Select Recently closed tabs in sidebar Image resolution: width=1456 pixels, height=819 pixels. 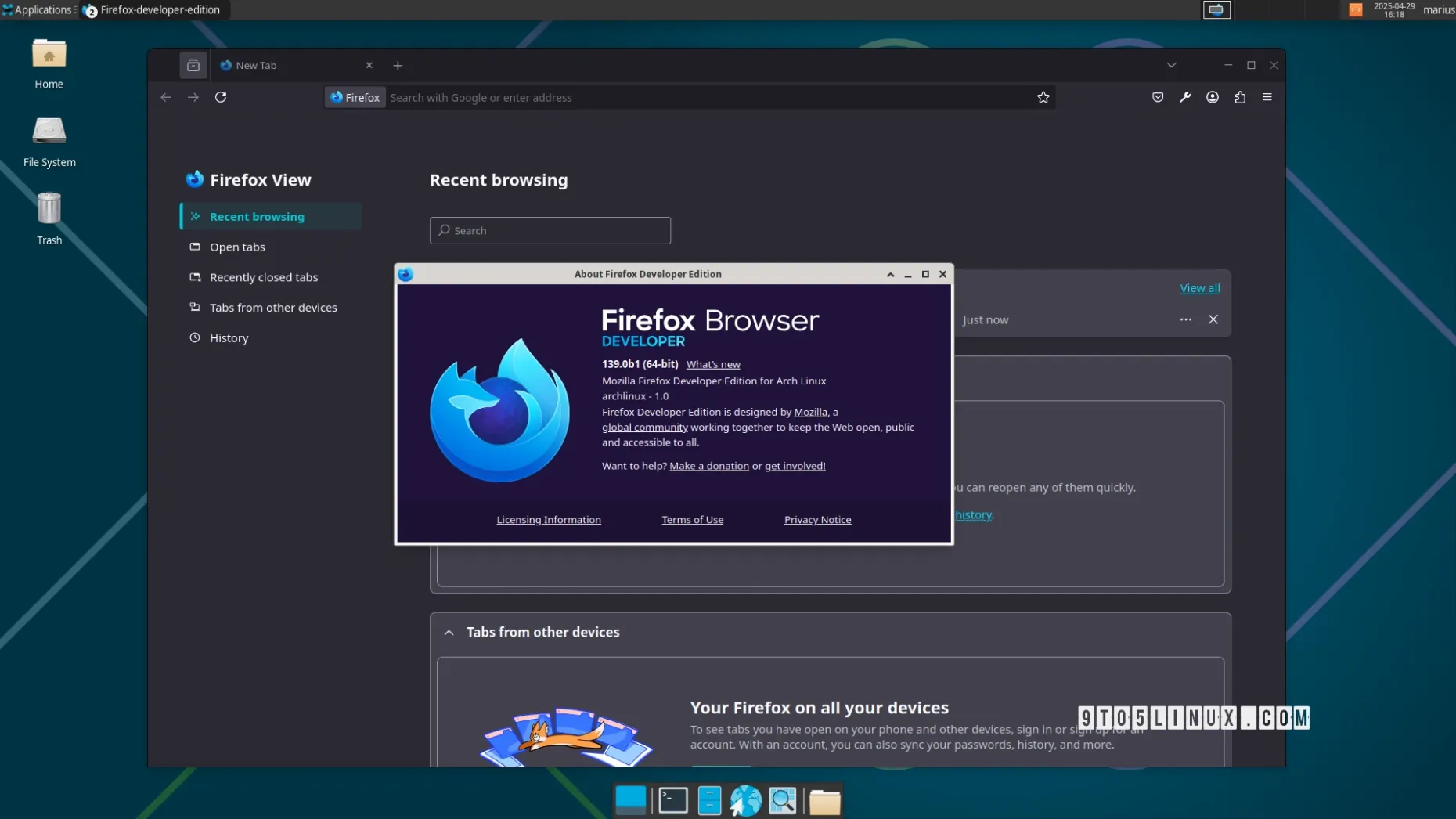coord(271,277)
